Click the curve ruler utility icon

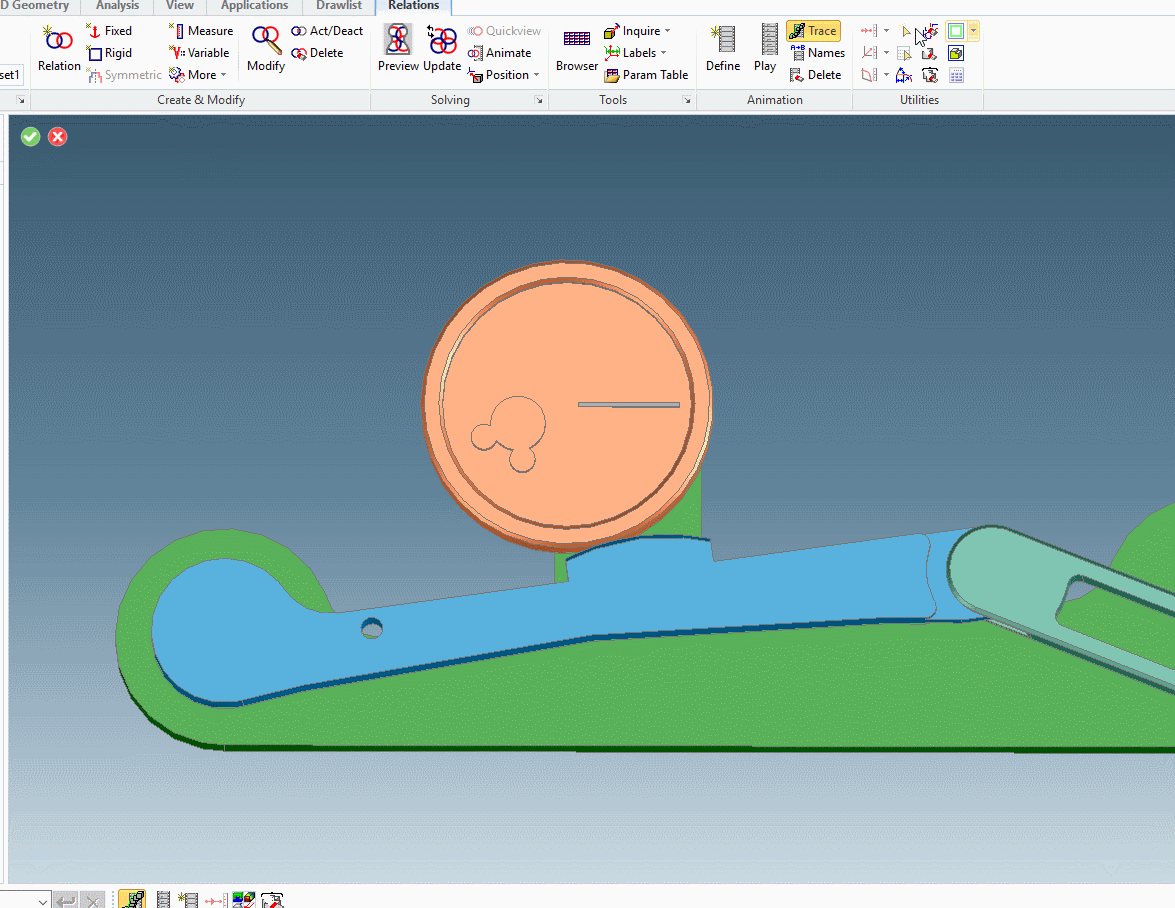(869, 75)
